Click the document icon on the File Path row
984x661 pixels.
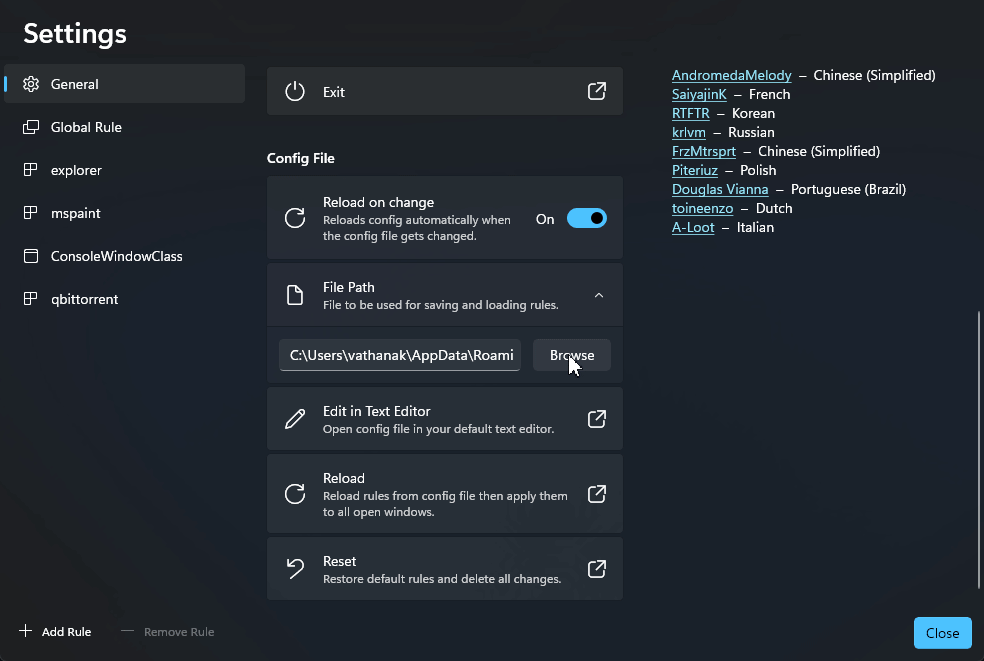(x=295, y=294)
